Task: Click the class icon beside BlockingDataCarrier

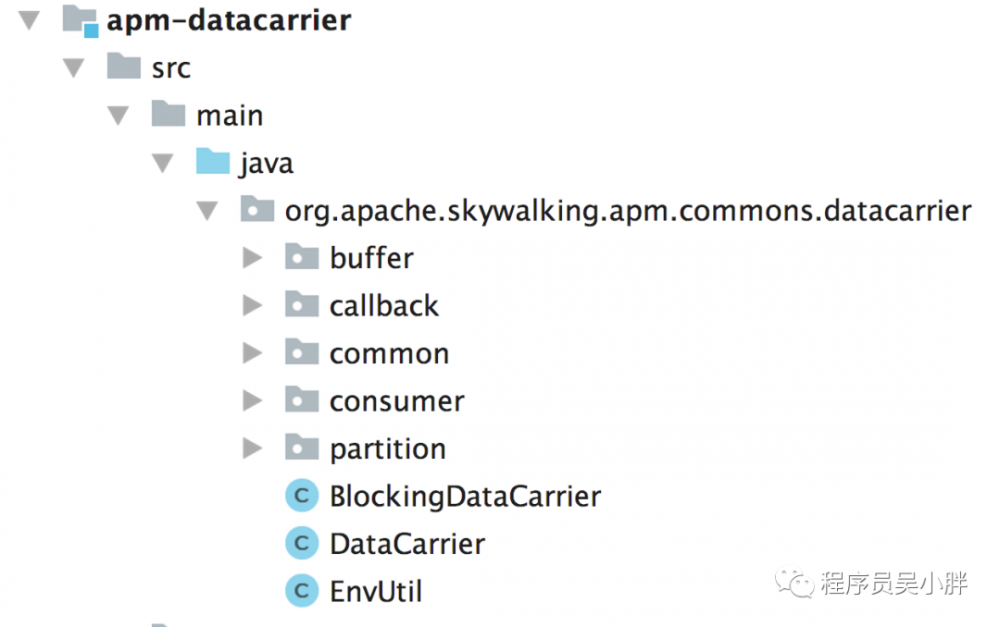Action: point(302,495)
